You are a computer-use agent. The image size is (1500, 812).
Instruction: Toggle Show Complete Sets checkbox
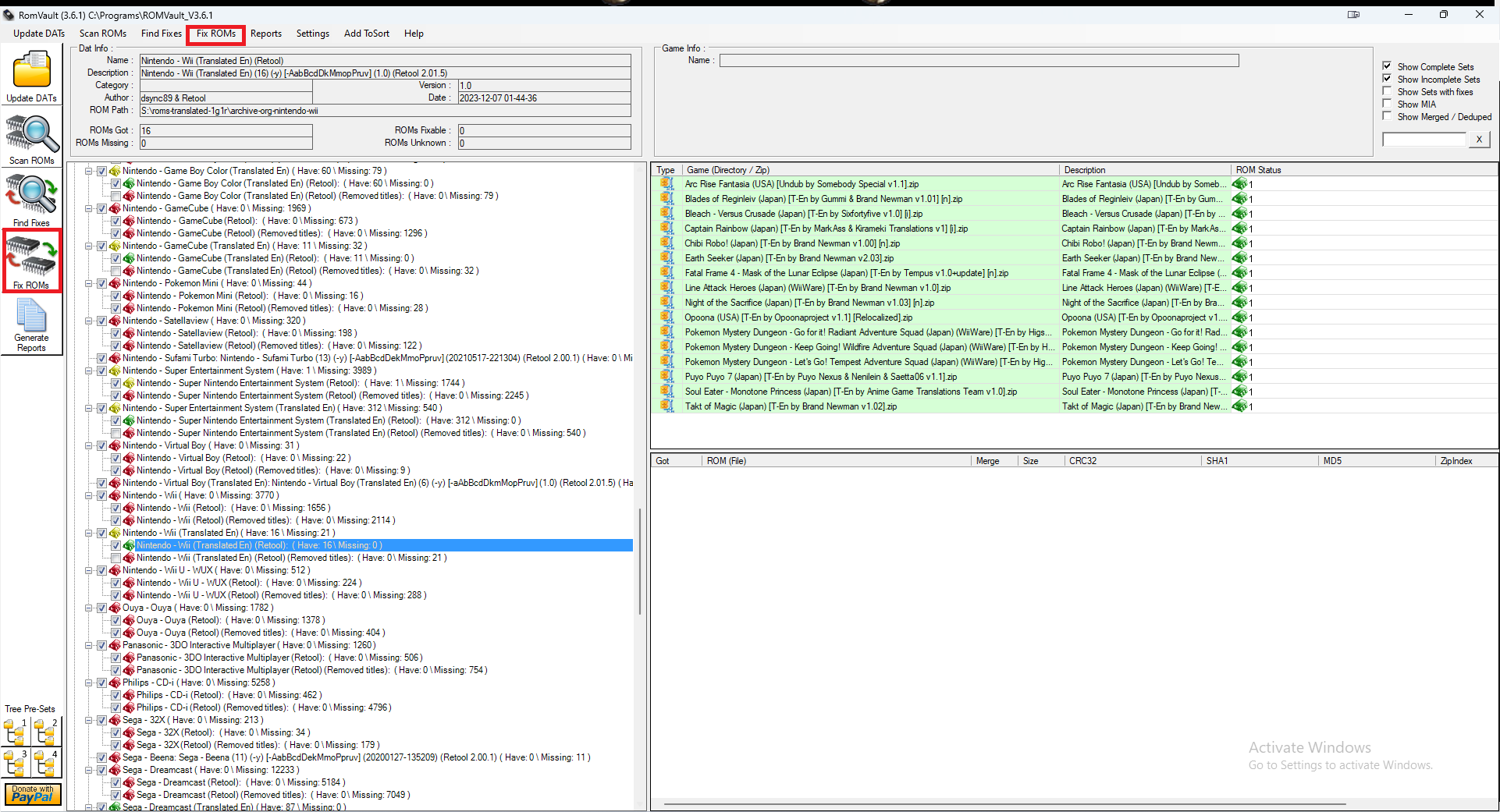(x=1387, y=66)
